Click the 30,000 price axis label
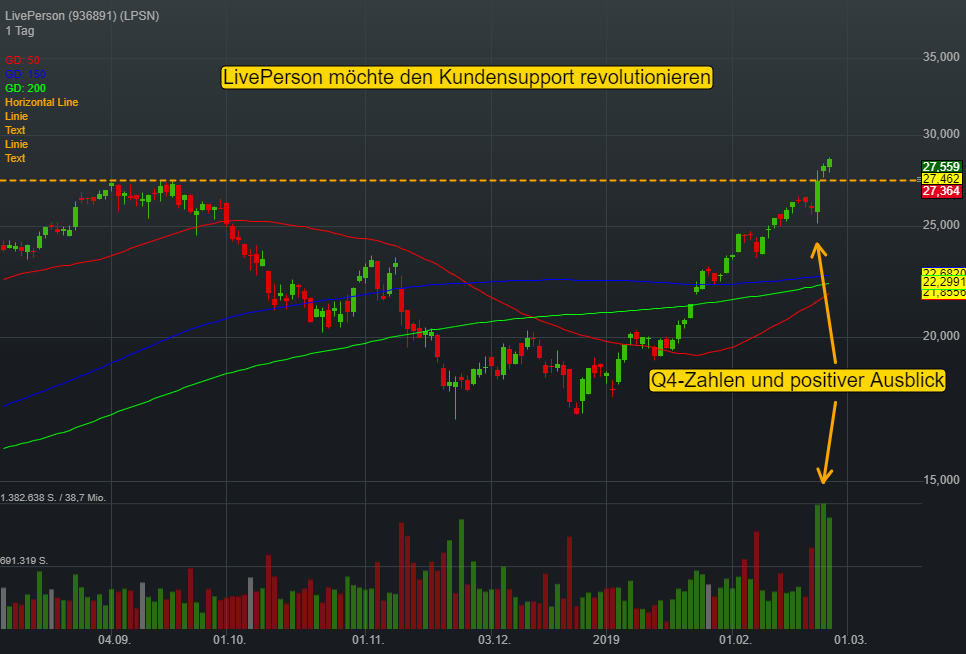The image size is (966, 654). point(941,134)
